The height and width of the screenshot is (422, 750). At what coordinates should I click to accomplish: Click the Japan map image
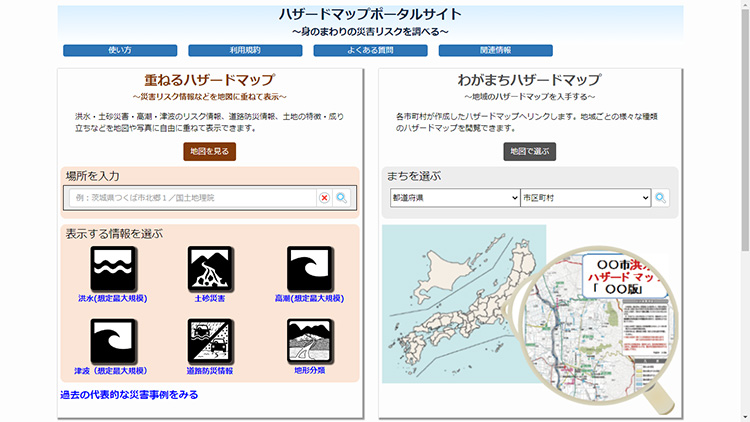(464, 310)
